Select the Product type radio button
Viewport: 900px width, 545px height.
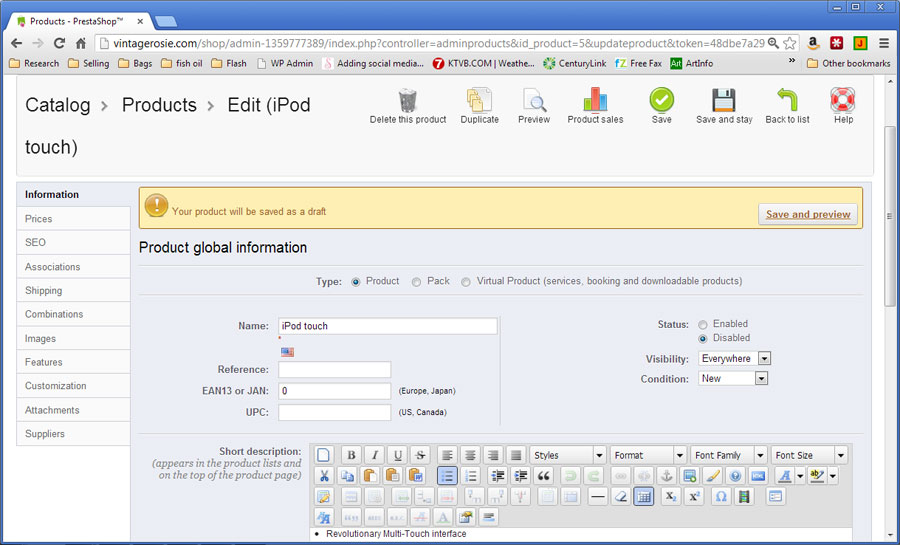[356, 282]
